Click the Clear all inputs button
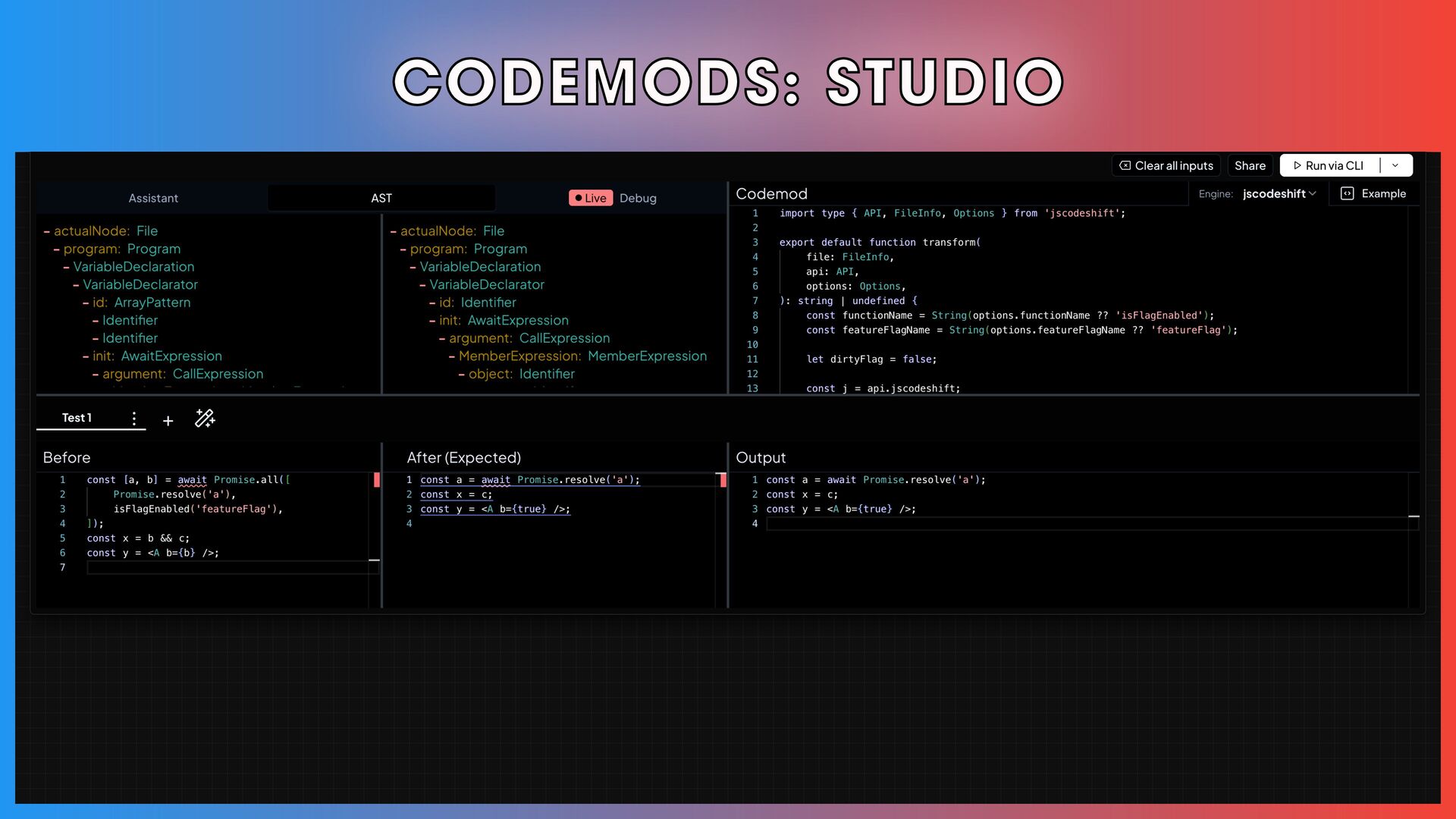Screen dimensions: 1456x819 1166,165
